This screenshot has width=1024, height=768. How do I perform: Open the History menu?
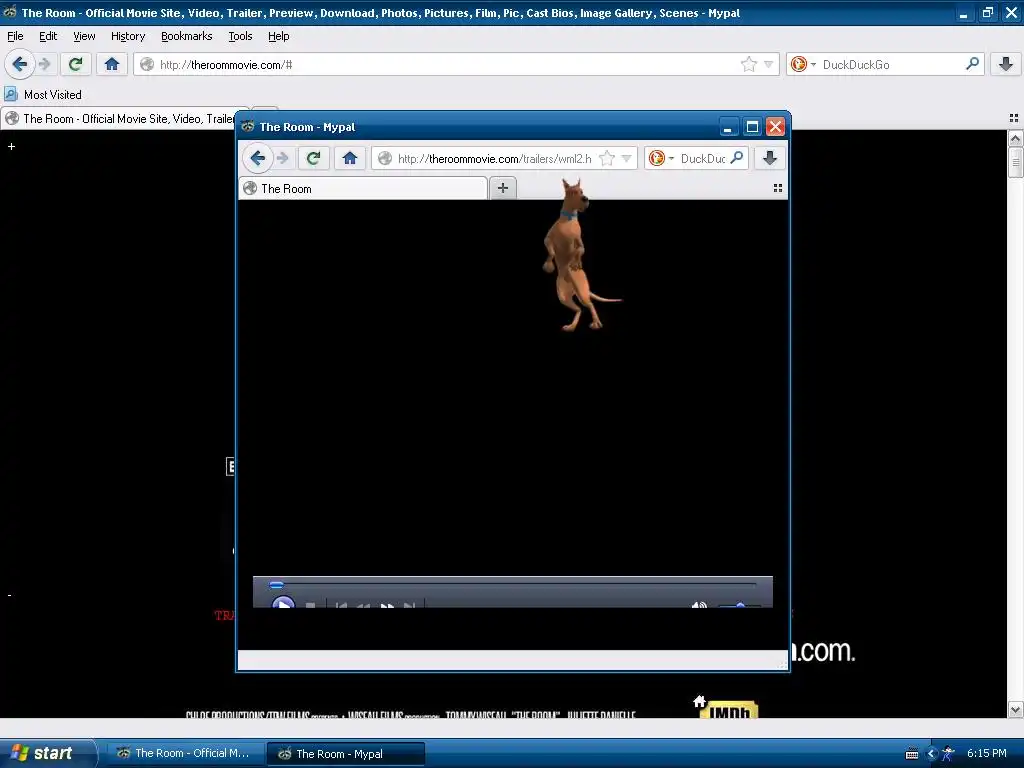(128, 36)
